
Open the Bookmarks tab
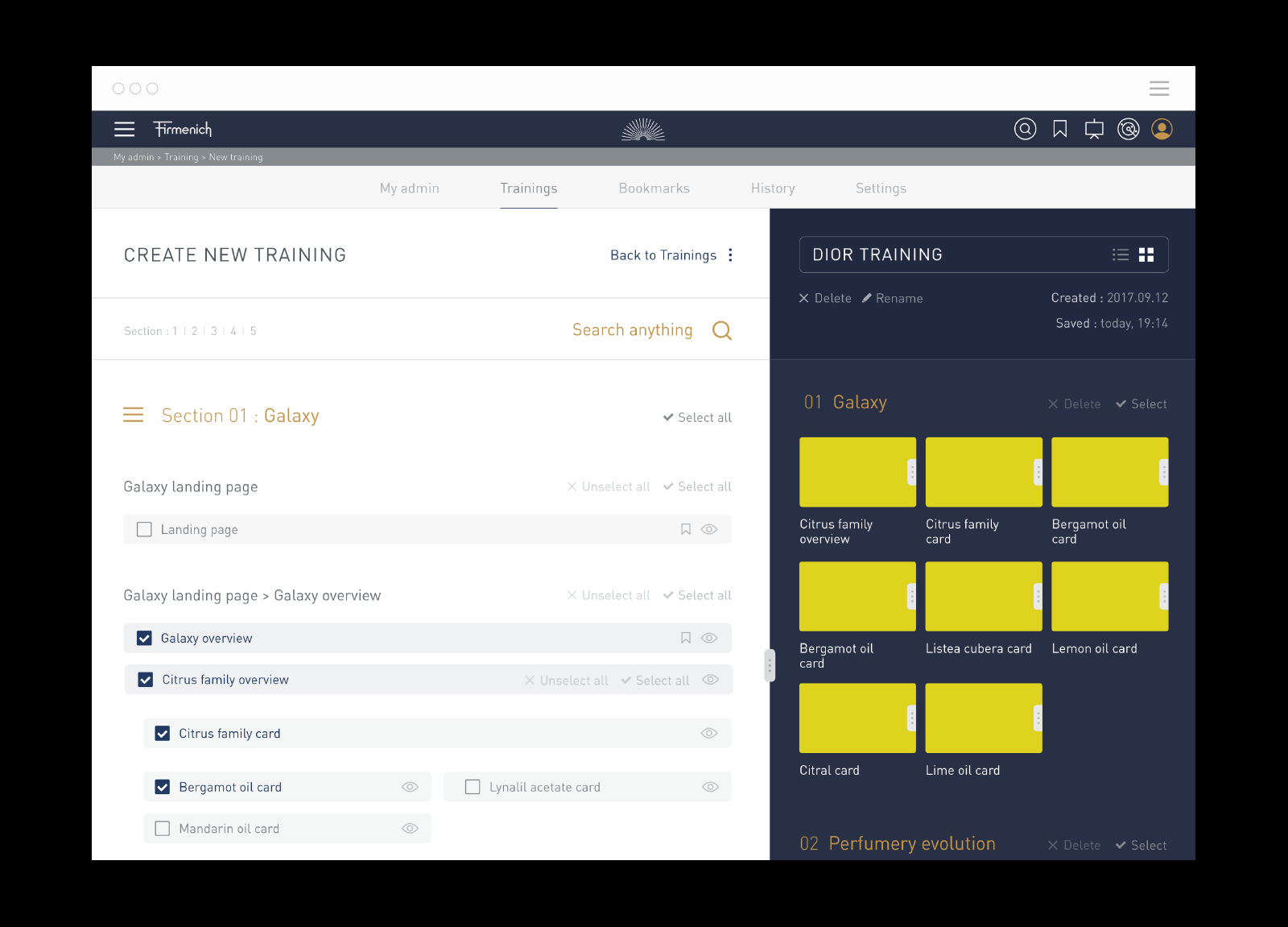click(x=654, y=188)
